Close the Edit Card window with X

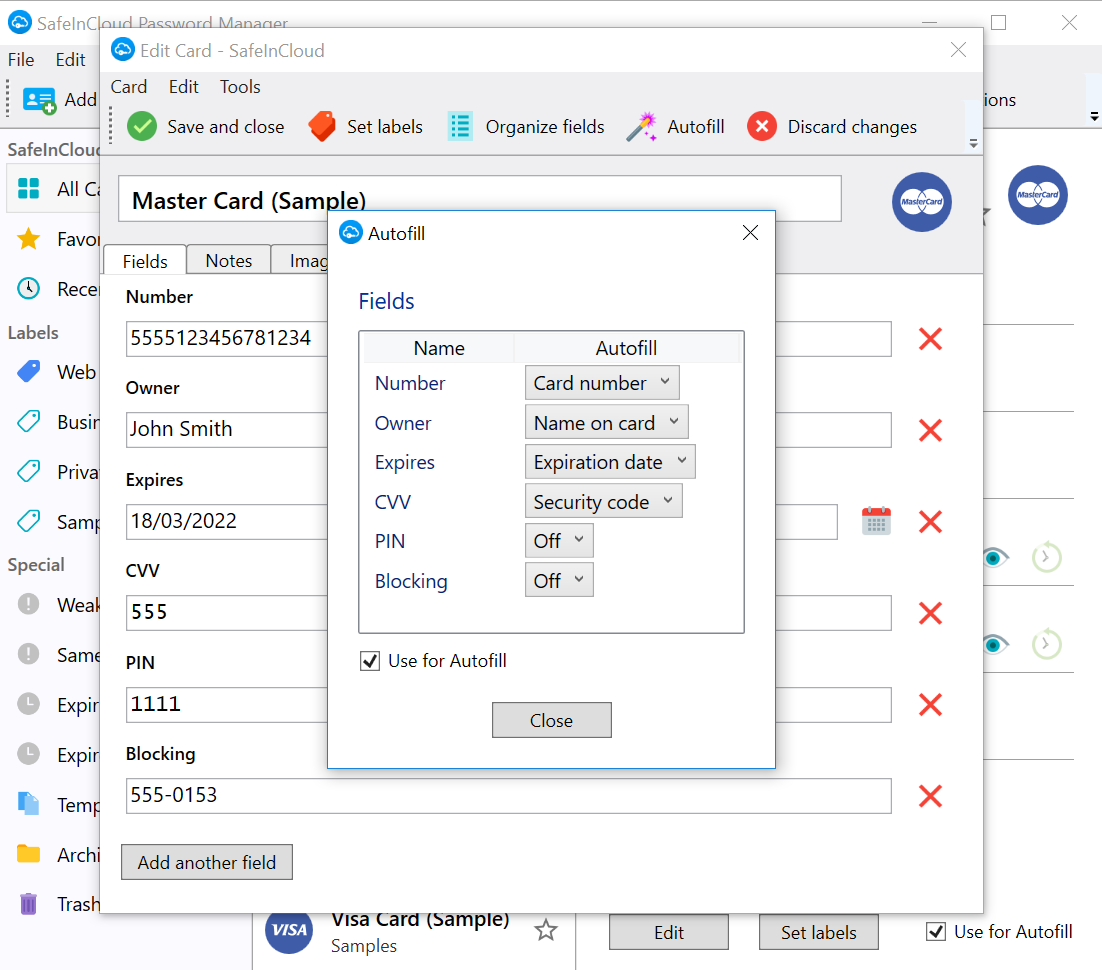[958, 49]
